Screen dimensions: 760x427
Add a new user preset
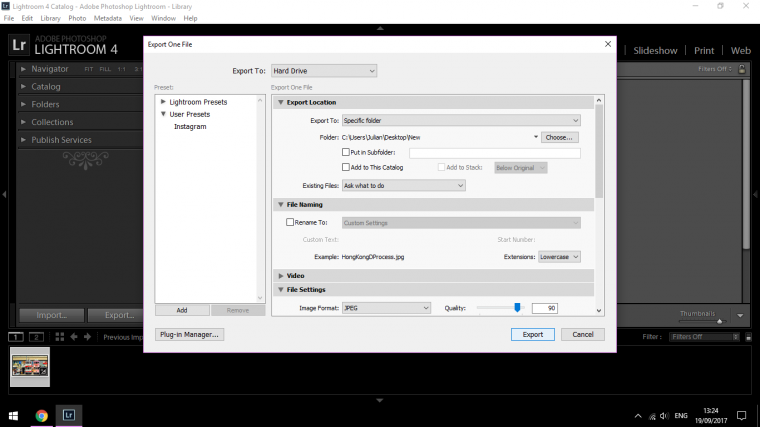(x=182, y=310)
